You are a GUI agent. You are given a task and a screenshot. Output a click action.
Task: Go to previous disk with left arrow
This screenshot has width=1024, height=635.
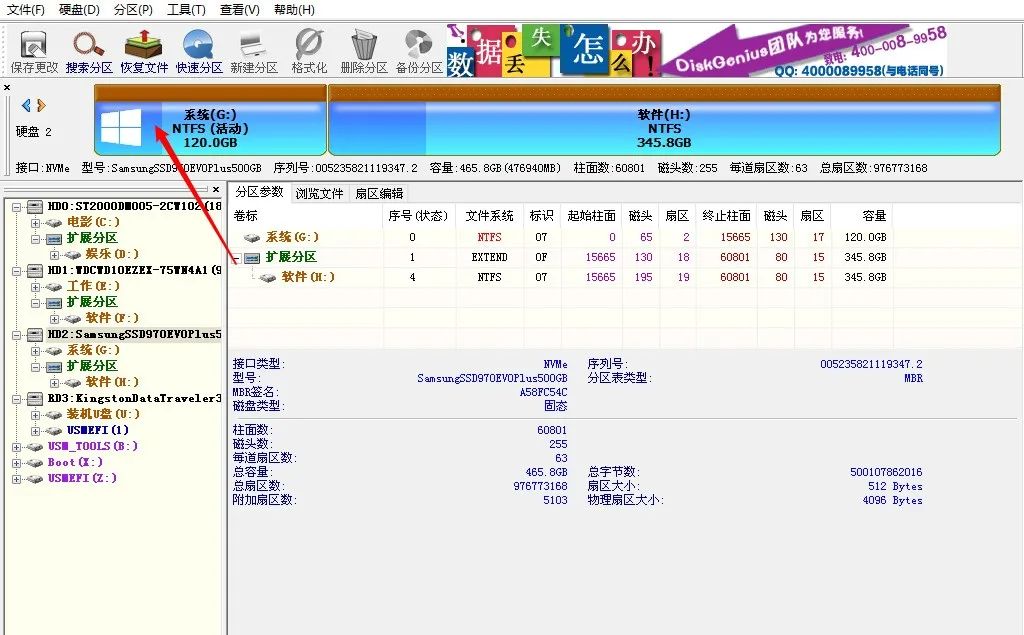coord(26,105)
